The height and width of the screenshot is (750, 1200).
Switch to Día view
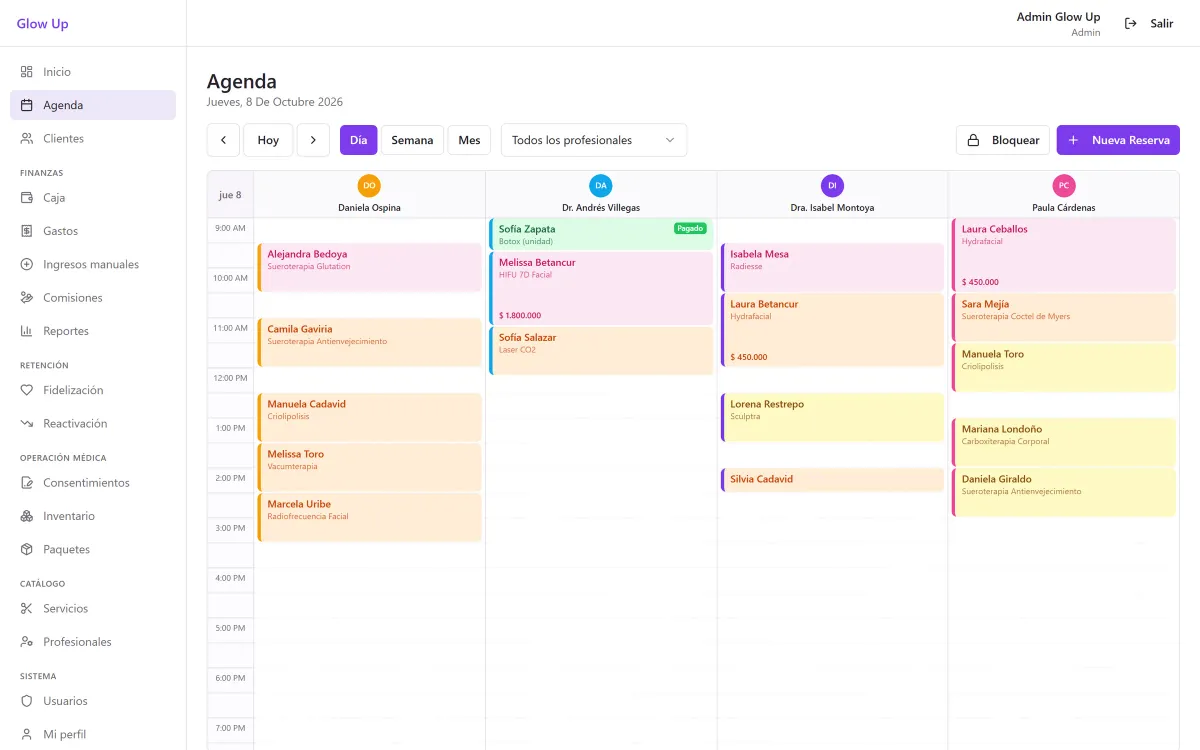[359, 140]
